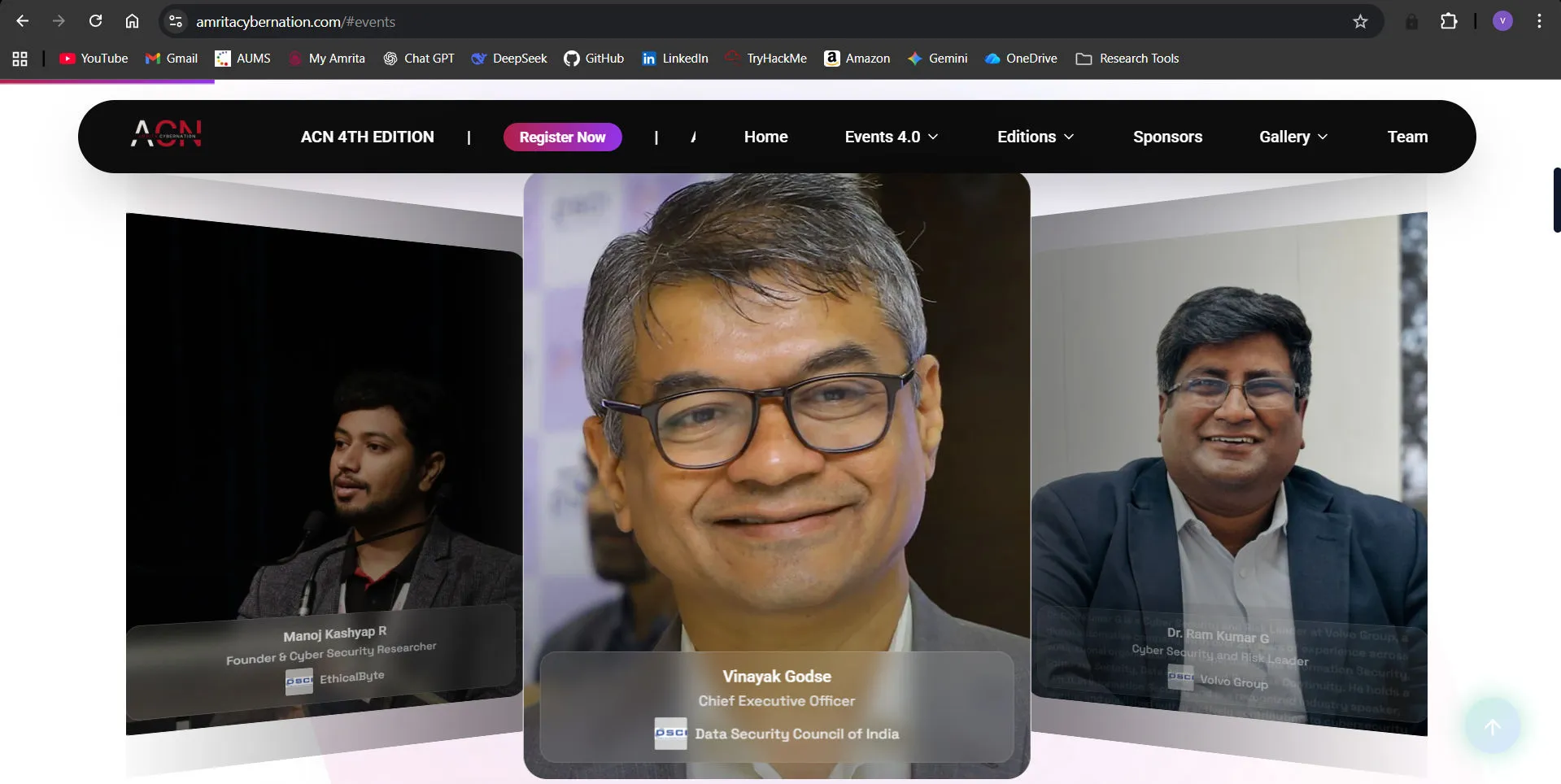This screenshot has width=1561, height=784.
Task: Open the Chat GPT bookmark
Action: click(419, 59)
